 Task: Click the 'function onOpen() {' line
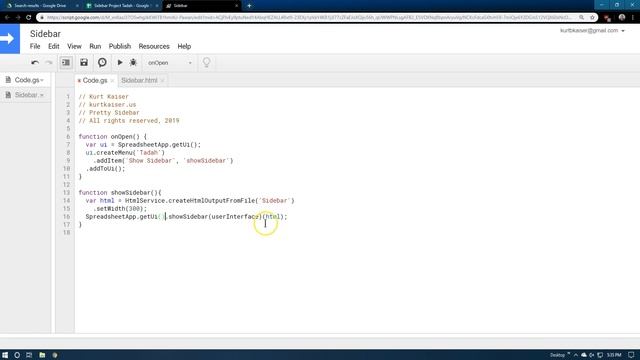pyautogui.click(x=112, y=137)
